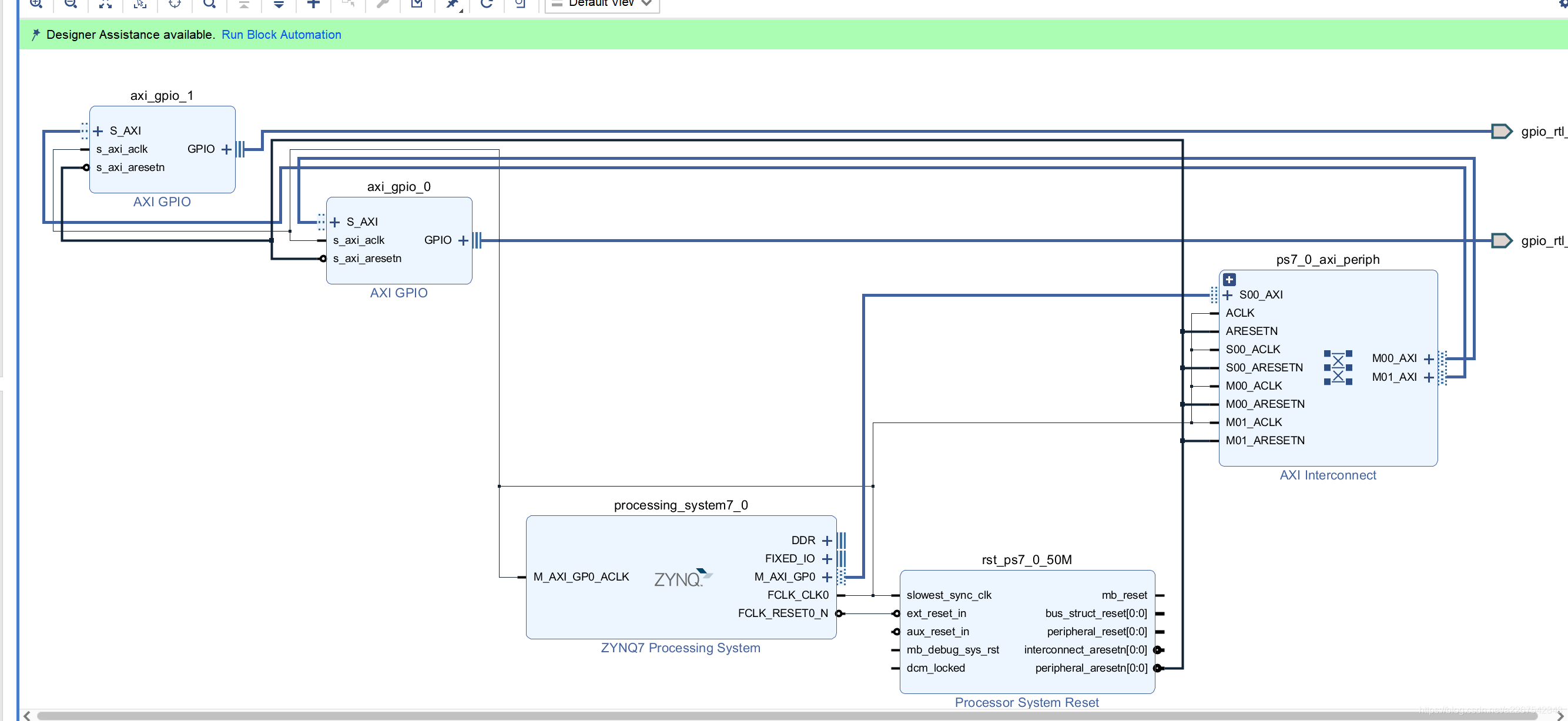Click the Add IP plus icon

tap(313, 4)
